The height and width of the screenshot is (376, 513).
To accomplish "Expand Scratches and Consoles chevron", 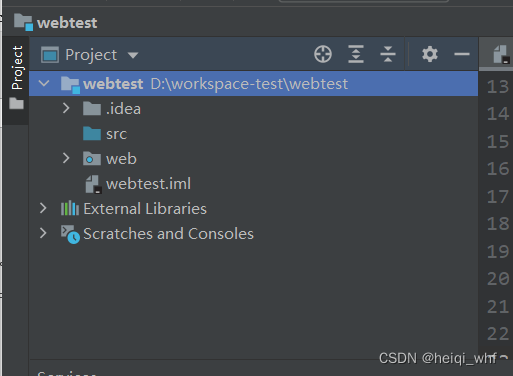I will (x=43, y=233).
